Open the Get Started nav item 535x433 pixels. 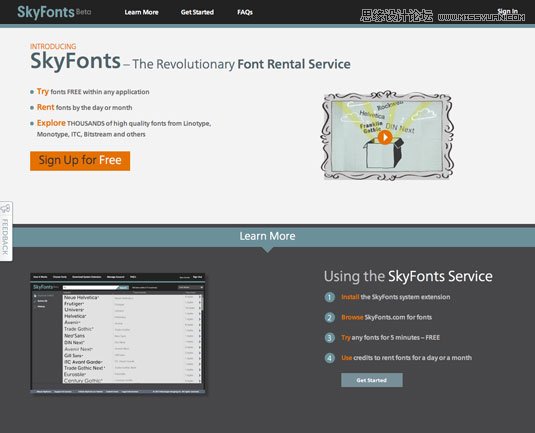197,12
